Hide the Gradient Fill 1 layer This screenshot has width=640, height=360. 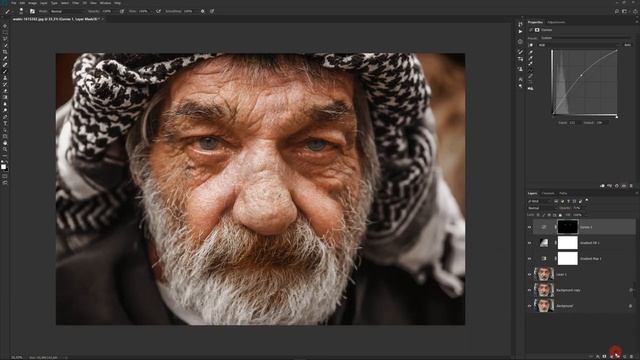click(x=529, y=243)
